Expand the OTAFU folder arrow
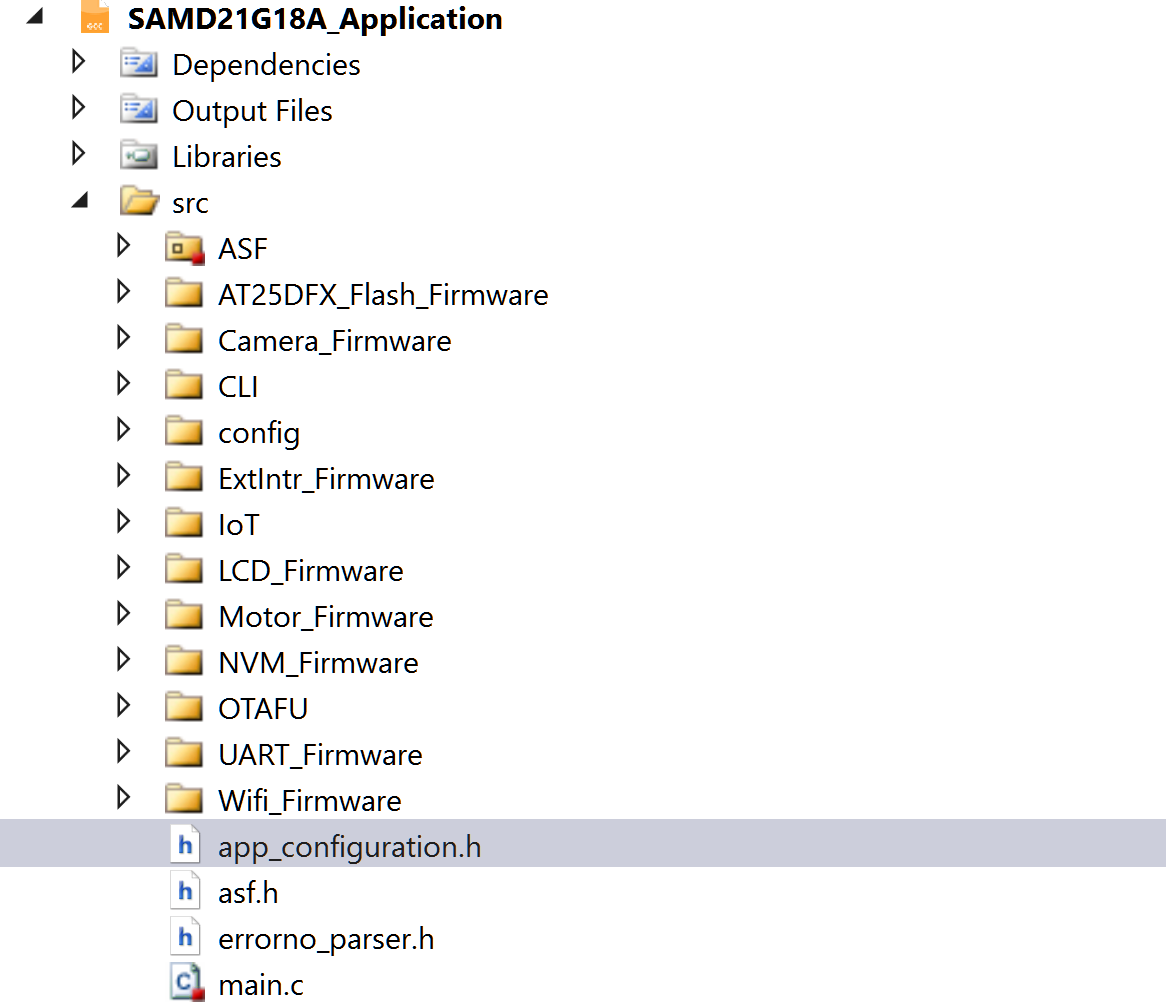The image size is (1166, 1007). (x=123, y=705)
